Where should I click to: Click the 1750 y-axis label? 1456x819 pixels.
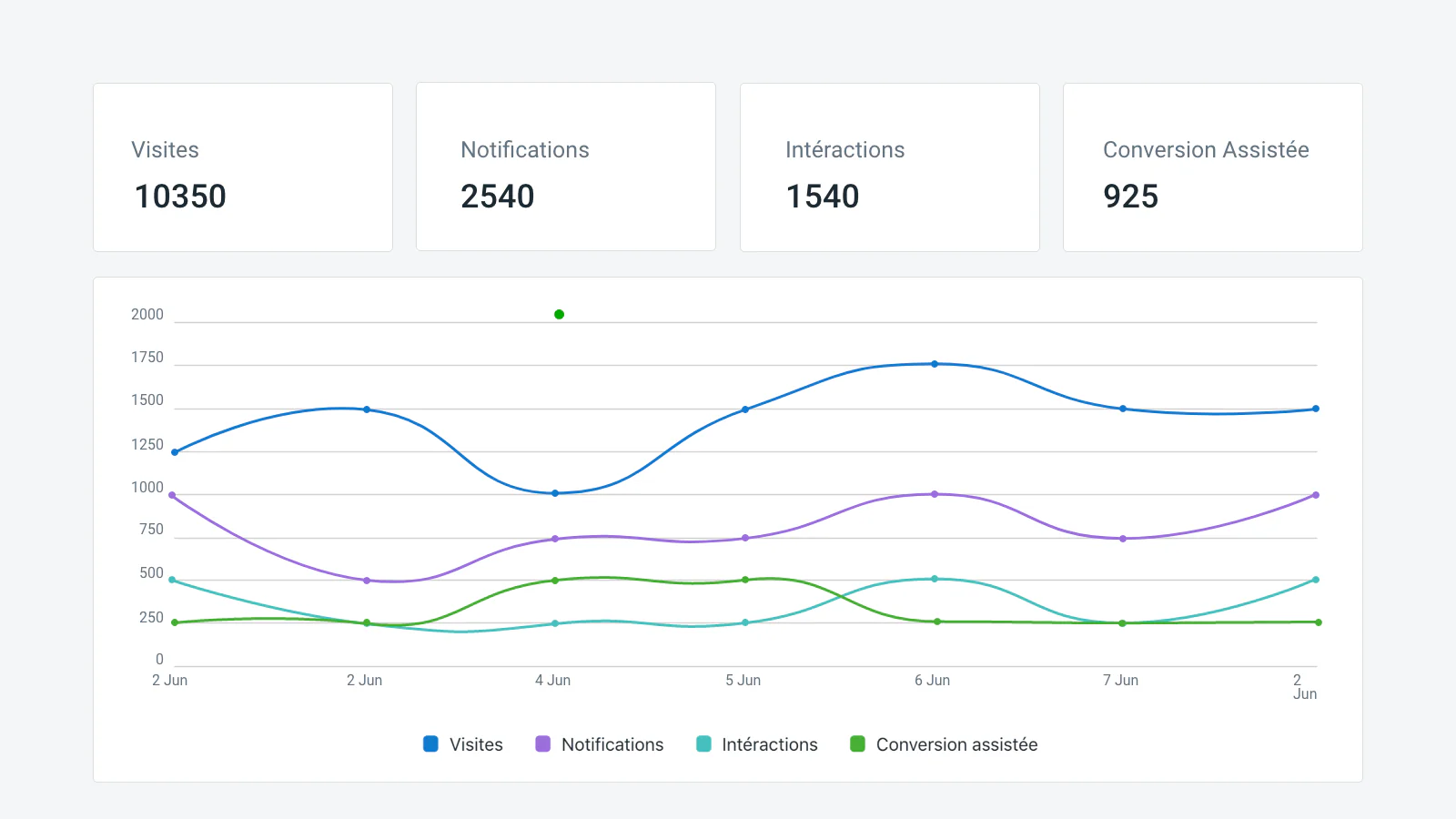[x=147, y=358]
